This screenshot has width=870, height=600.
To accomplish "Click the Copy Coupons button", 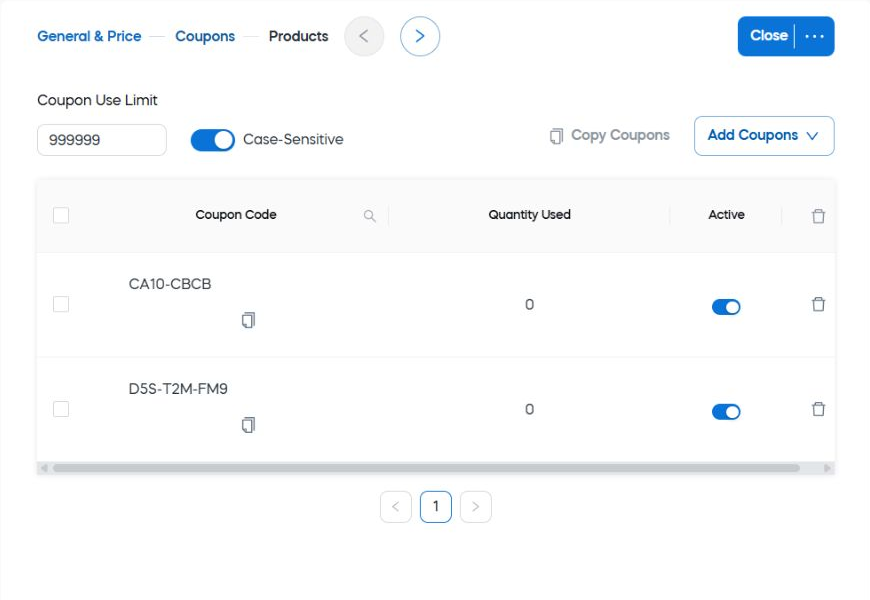I will coord(610,135).
